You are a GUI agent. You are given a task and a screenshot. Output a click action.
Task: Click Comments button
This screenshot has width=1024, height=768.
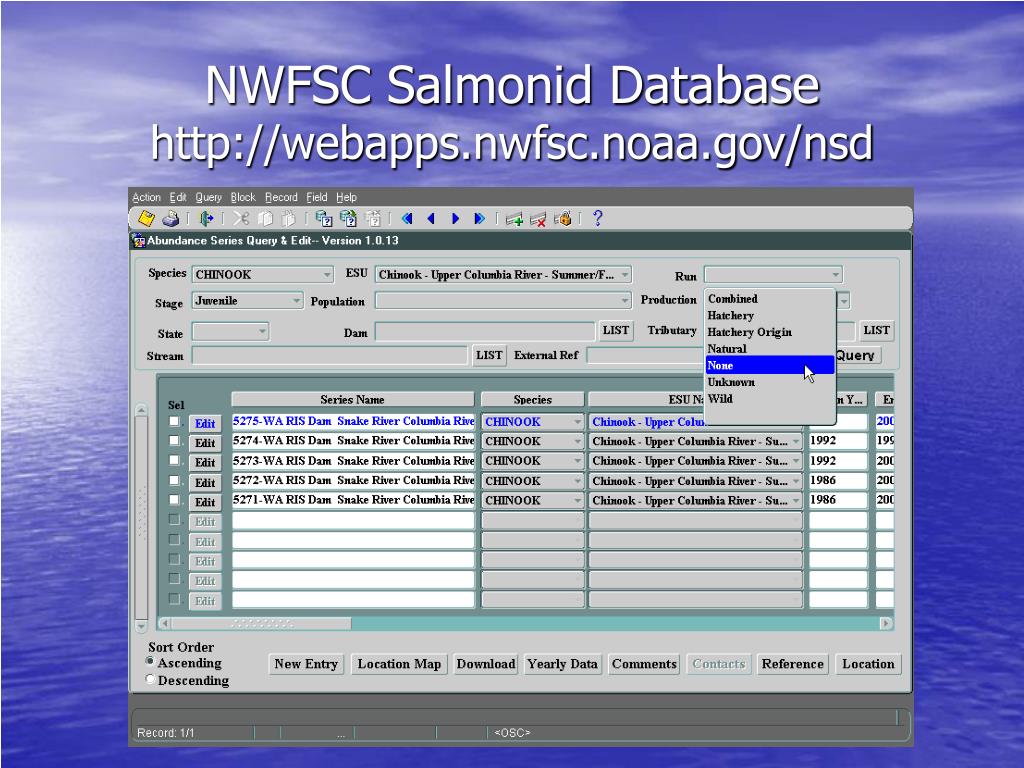pyautogui.click(x=644, y=664)
